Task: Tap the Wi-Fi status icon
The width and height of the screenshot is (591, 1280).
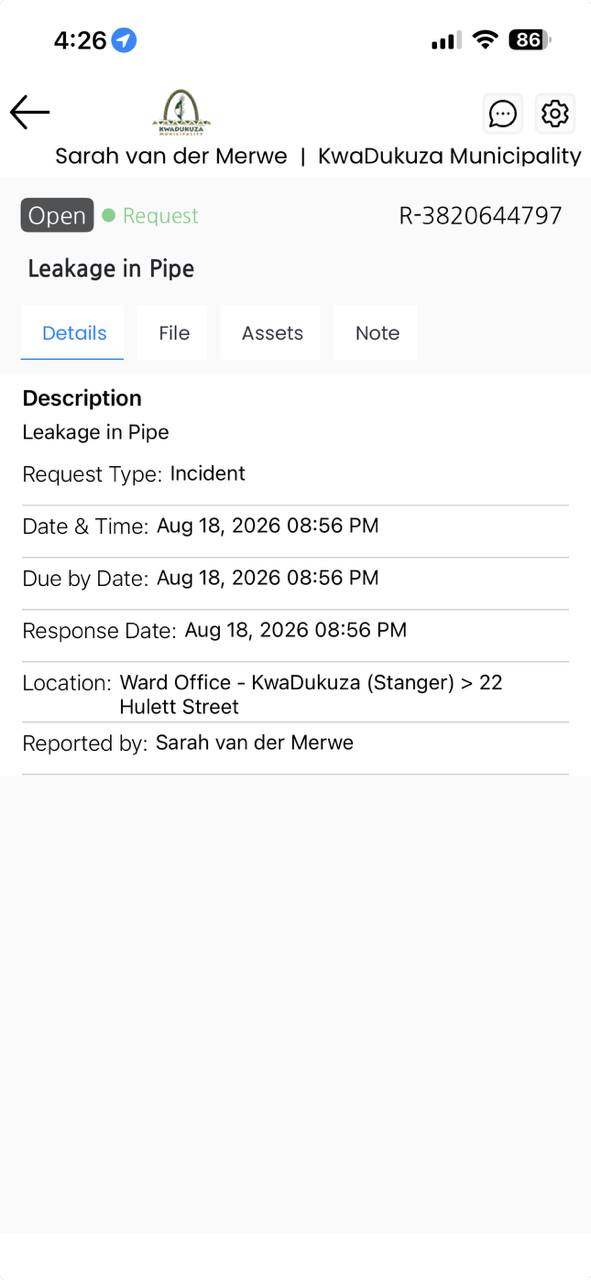Action: pyautogui.click(x=485, y=40)
